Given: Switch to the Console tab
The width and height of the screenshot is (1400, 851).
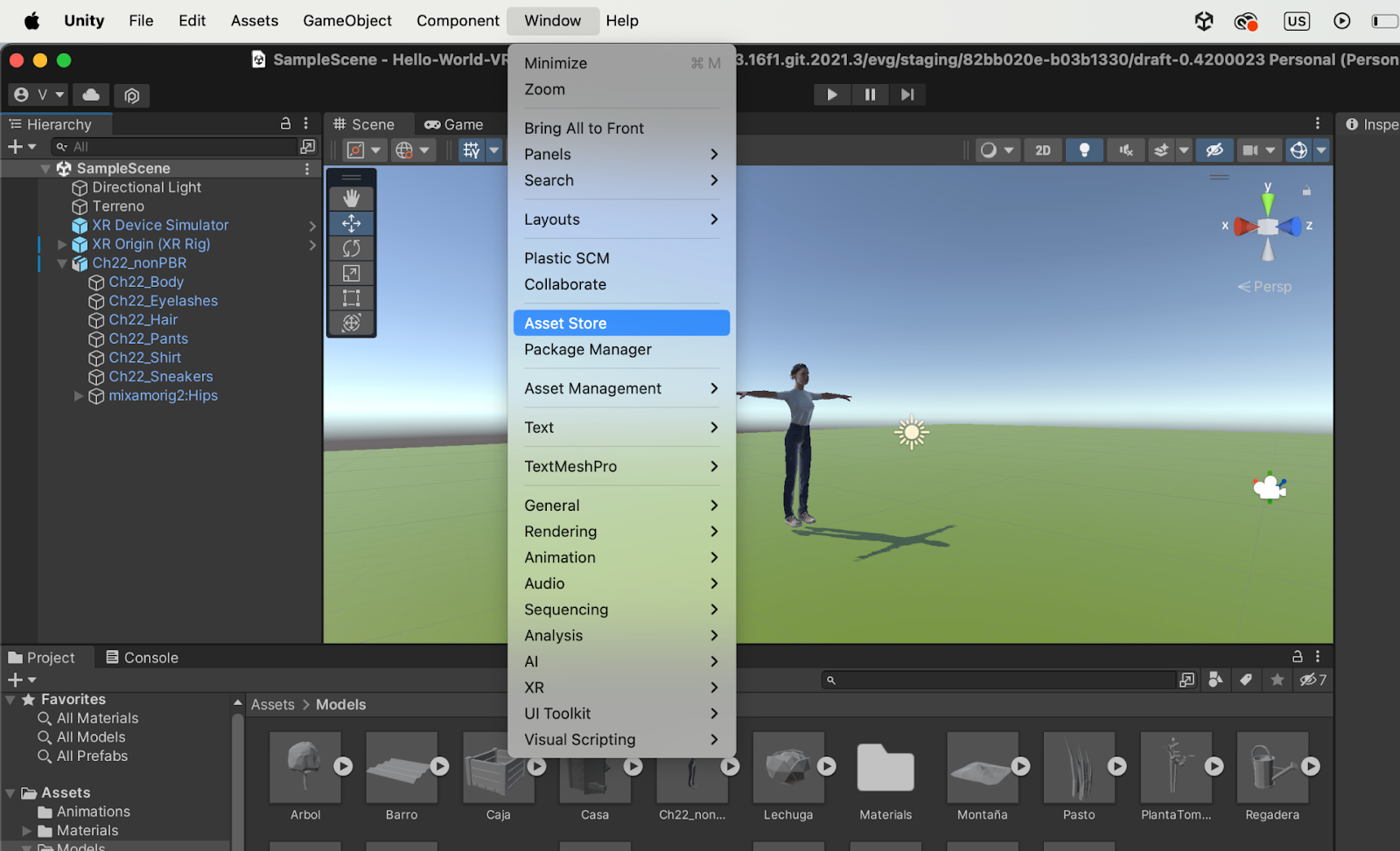Looking at the screenshot, I should pyautogui.click(x=142, y=658).
